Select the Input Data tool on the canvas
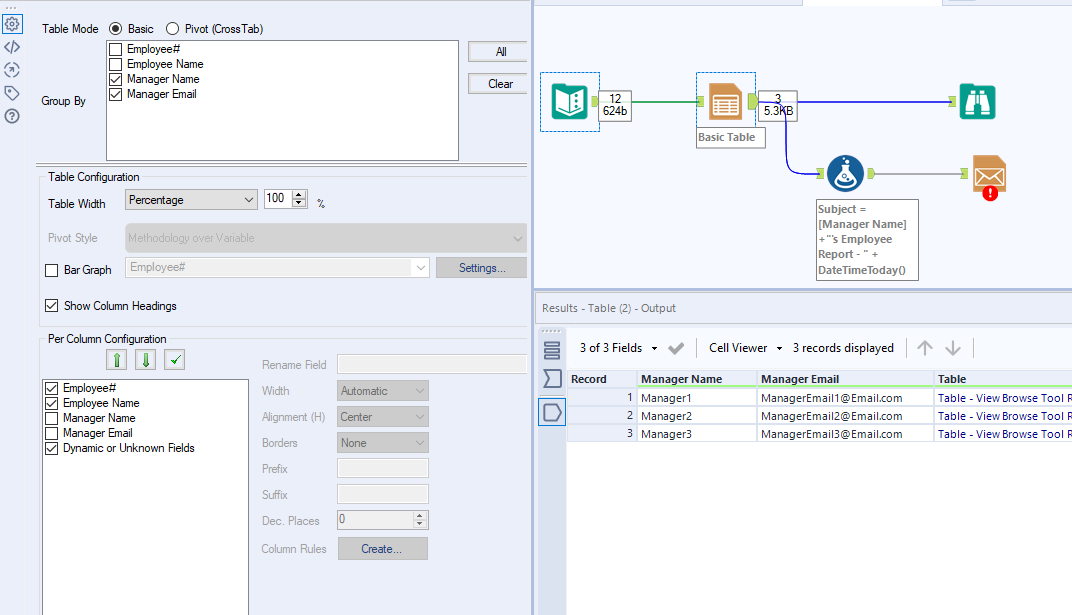This screenshot has width=1072, height=615. coord(570,101)
